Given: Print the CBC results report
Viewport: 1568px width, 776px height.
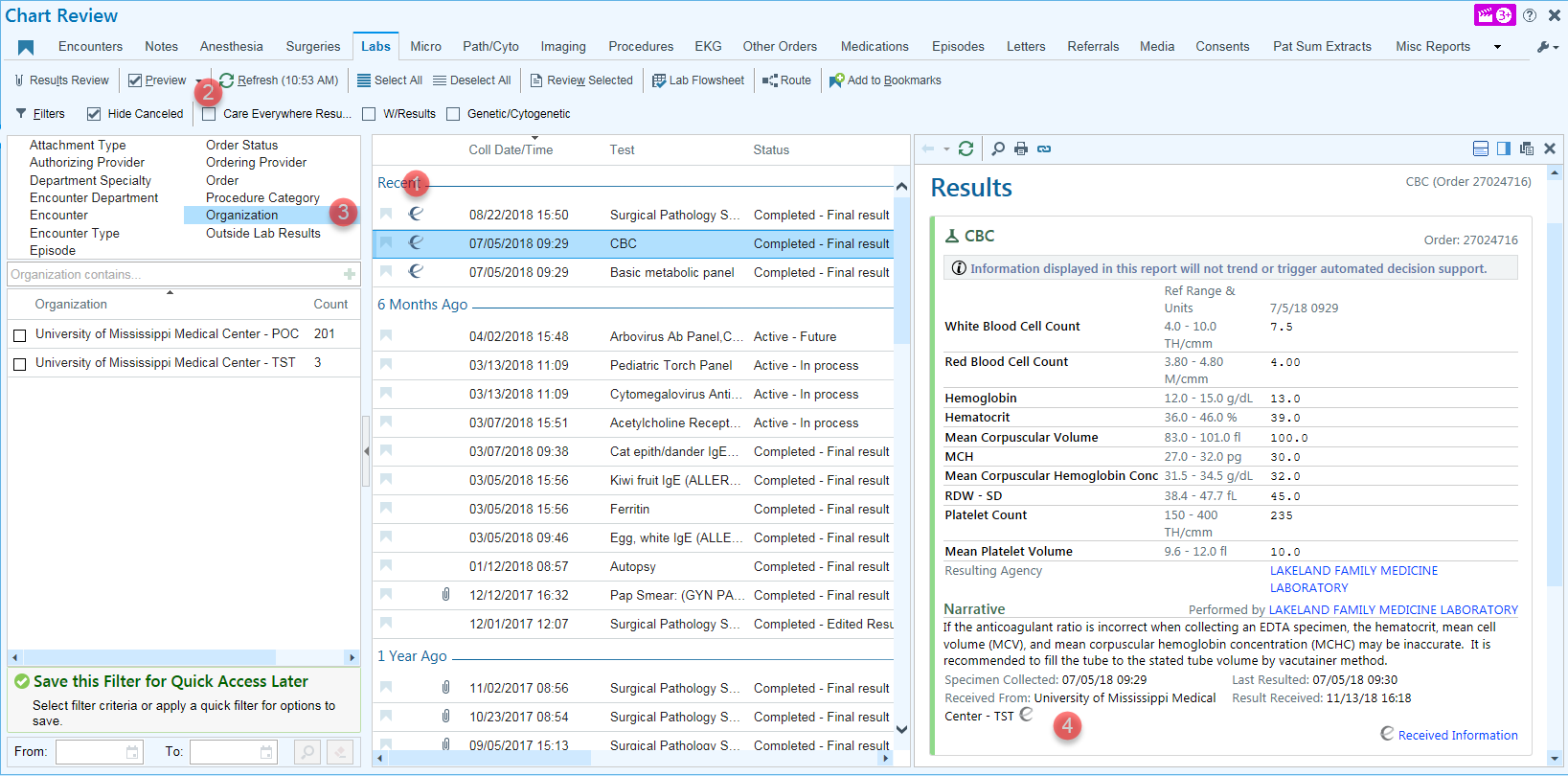Looking at the screenshot, I should coord(1021,148).
